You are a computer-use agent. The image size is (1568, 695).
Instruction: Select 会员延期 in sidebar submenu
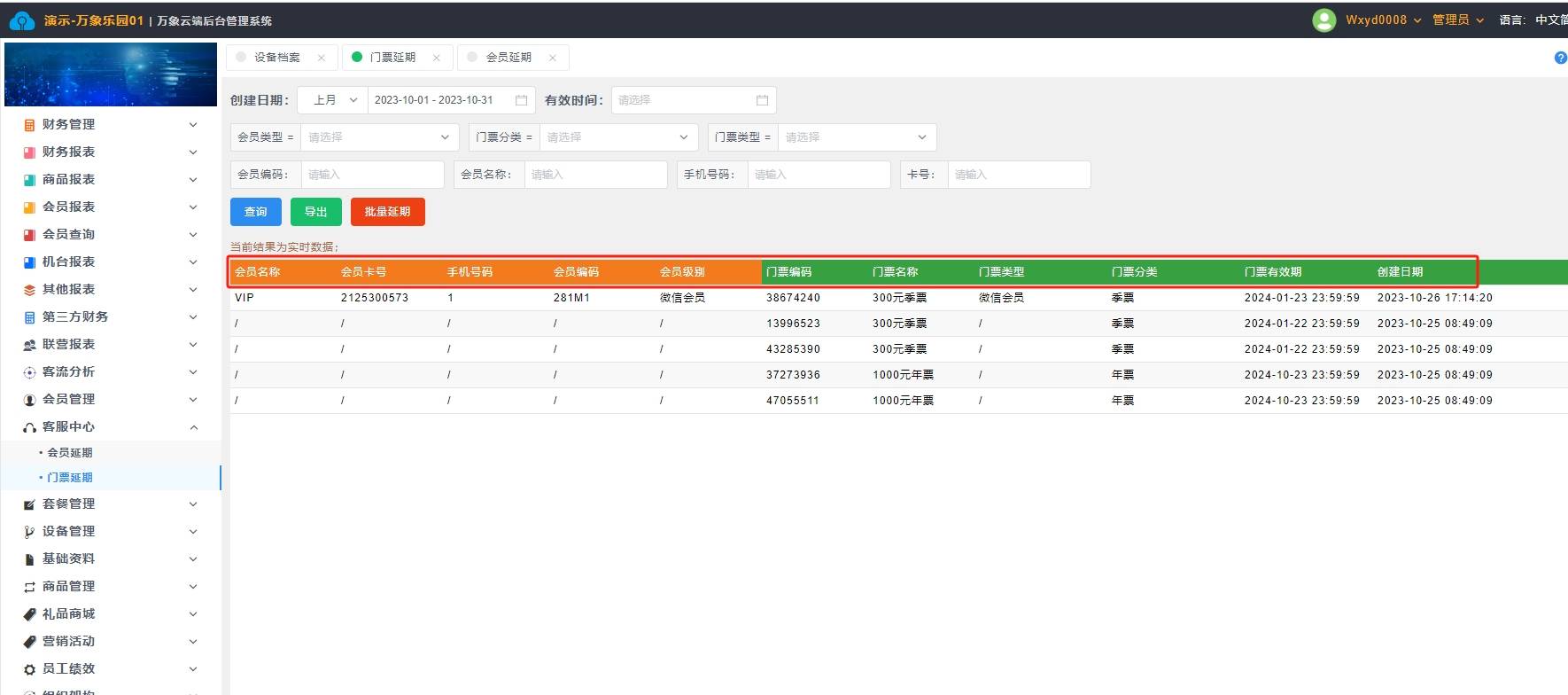click(70, 453)
